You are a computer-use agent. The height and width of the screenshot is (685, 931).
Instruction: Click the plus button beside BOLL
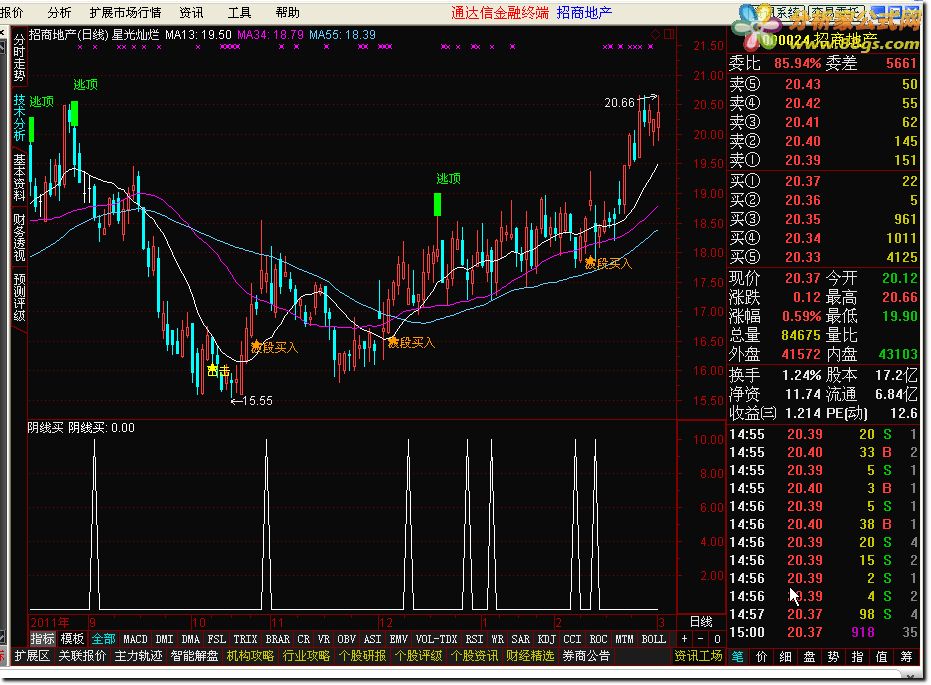[685, 639]
